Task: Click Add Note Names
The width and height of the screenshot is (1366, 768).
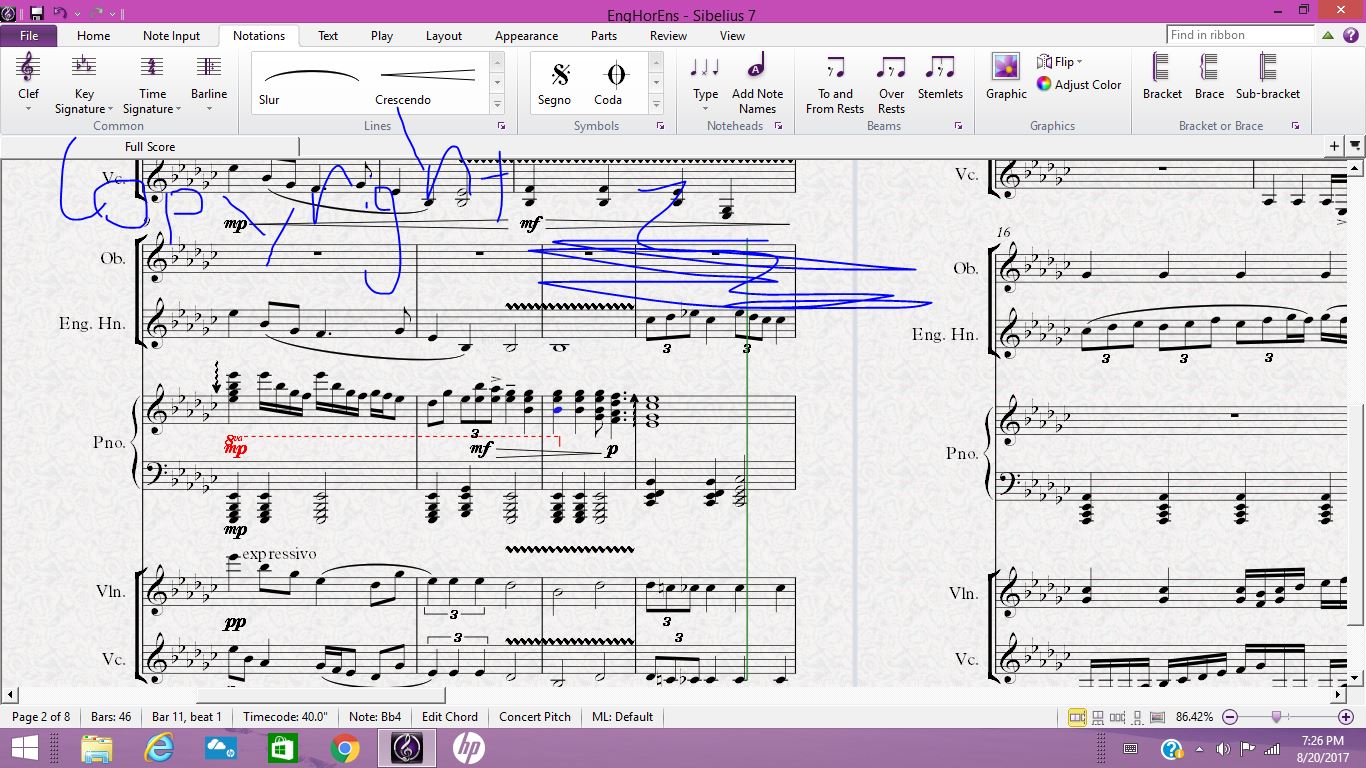Action: click(x=757, y=84)
